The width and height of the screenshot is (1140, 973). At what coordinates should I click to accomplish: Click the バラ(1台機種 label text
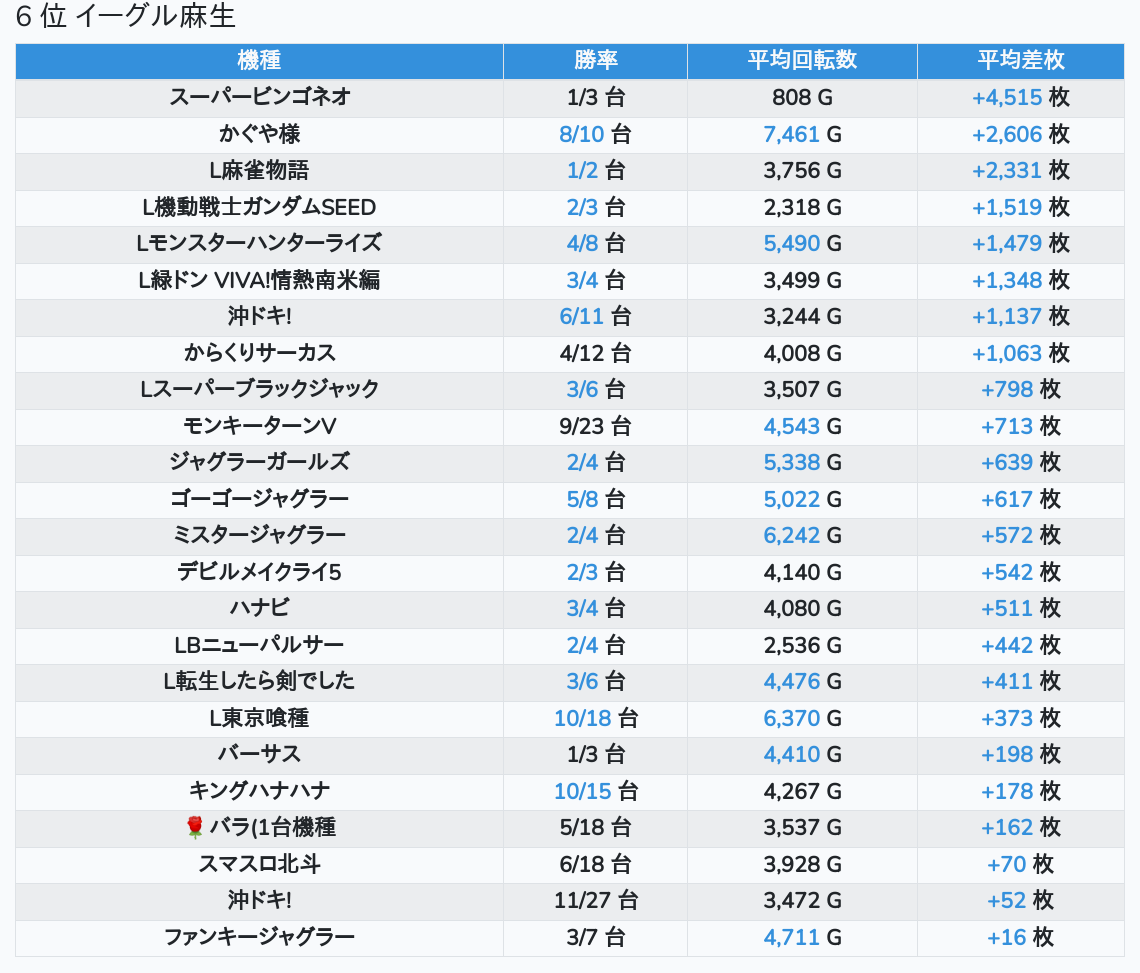[273, 828]
